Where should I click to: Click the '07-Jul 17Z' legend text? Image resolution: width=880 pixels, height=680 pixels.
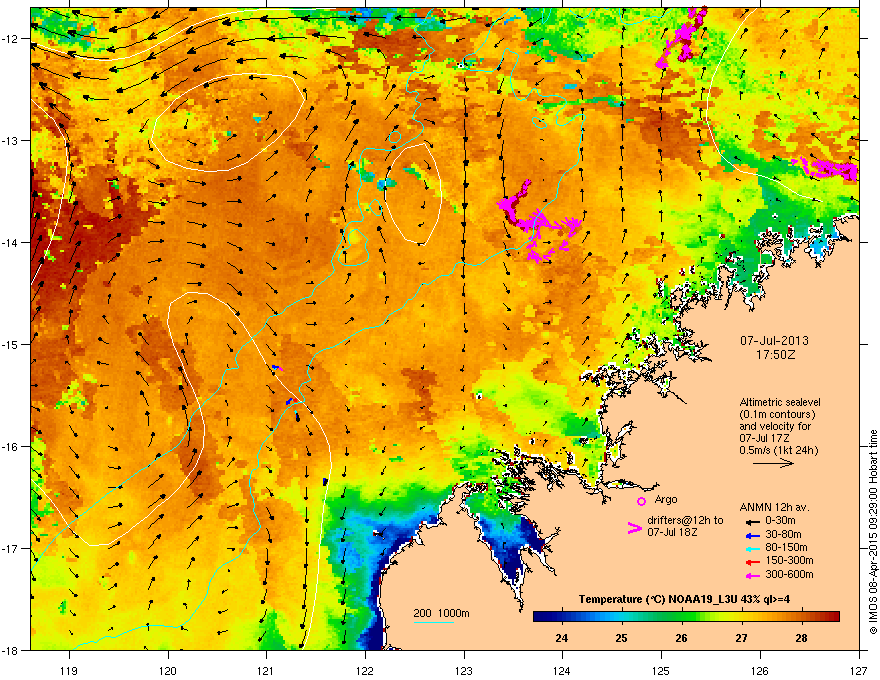coord(763,438)
